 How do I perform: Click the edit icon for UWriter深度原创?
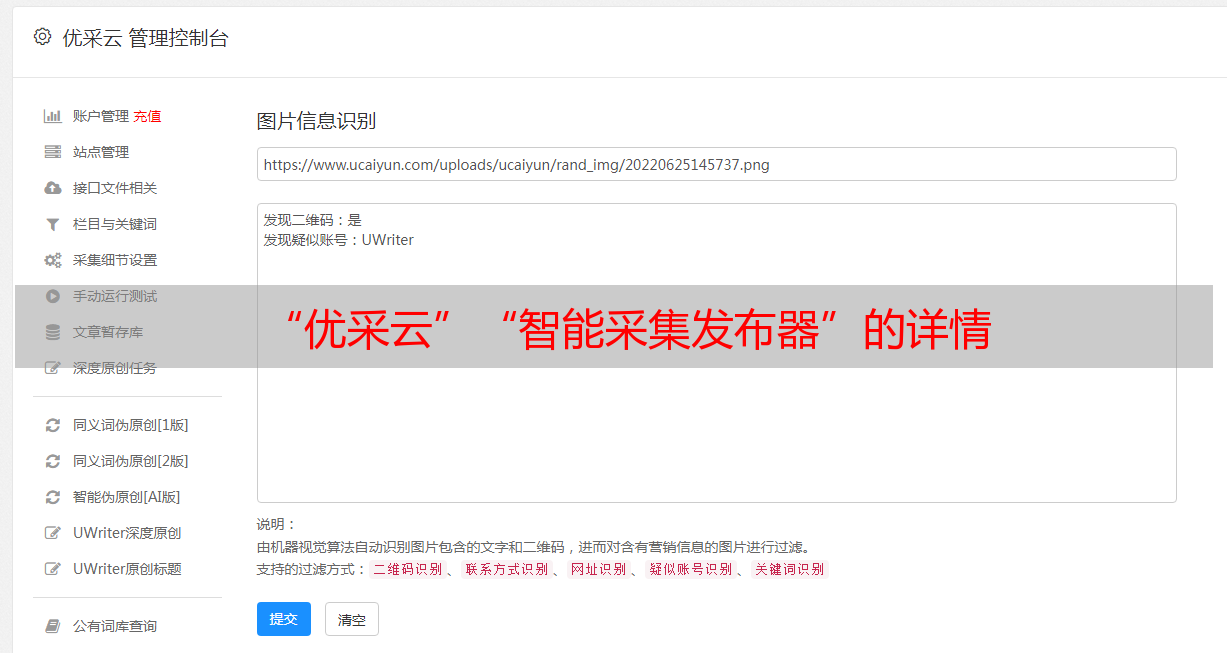click(x=53, y=533)
